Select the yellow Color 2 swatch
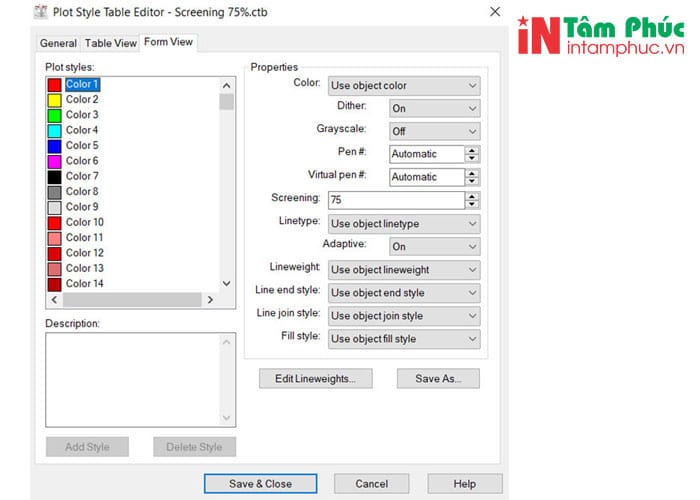This screenshot has width=700, height=500. pyautogui.click(x=54, y=100)
